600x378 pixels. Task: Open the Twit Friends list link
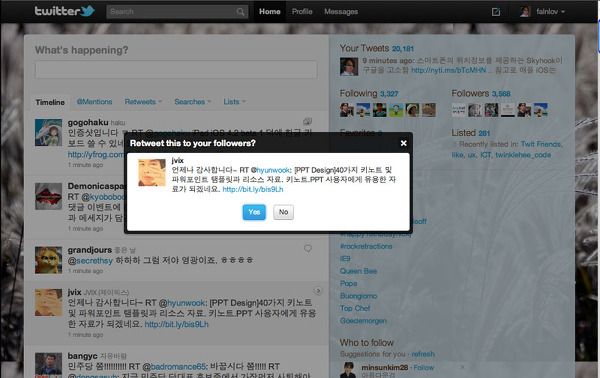[541, 144]
